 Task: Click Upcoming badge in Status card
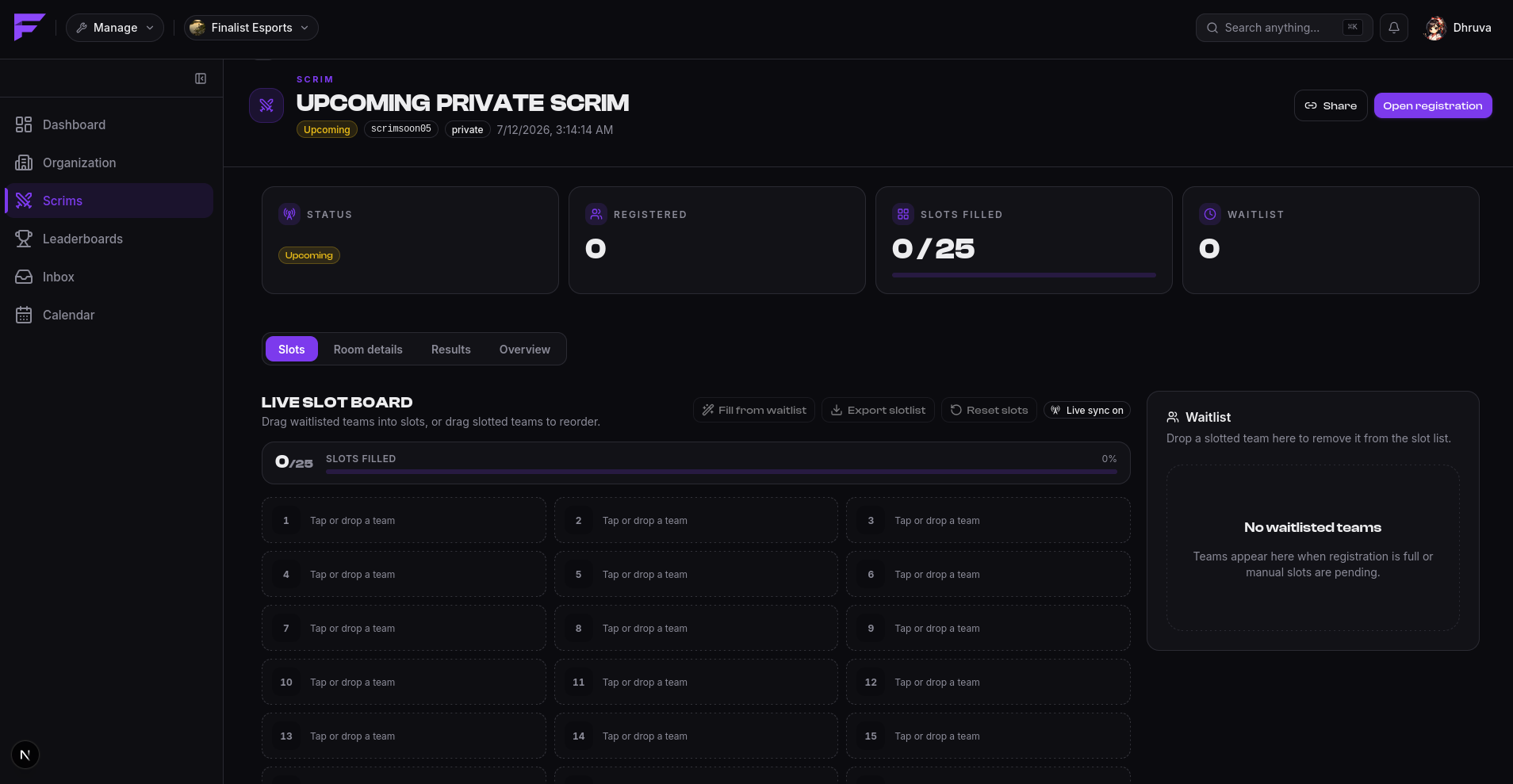click(309, 255)
